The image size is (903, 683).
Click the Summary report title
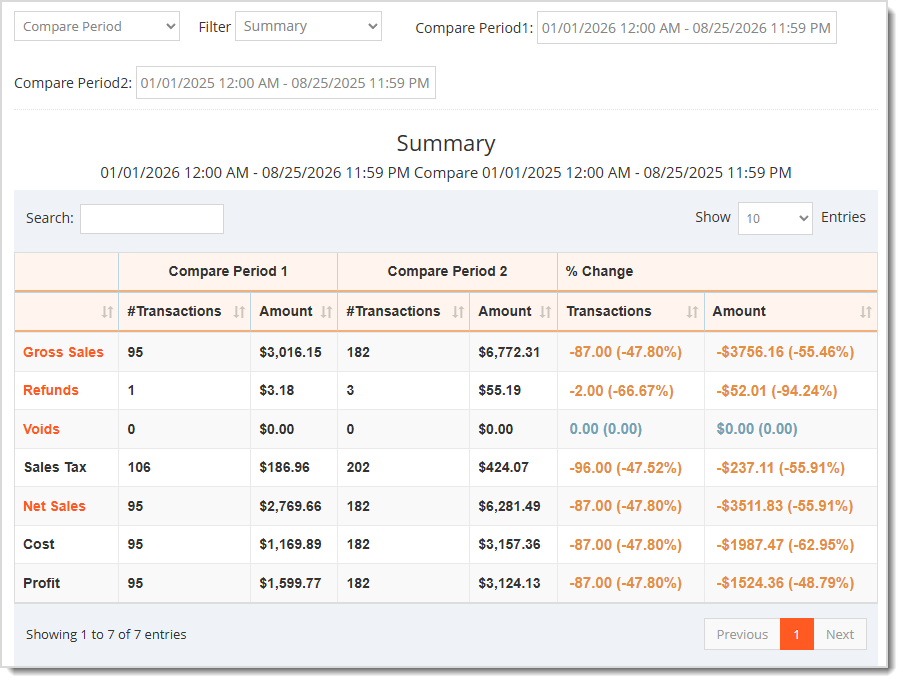(x=446, y=143)
